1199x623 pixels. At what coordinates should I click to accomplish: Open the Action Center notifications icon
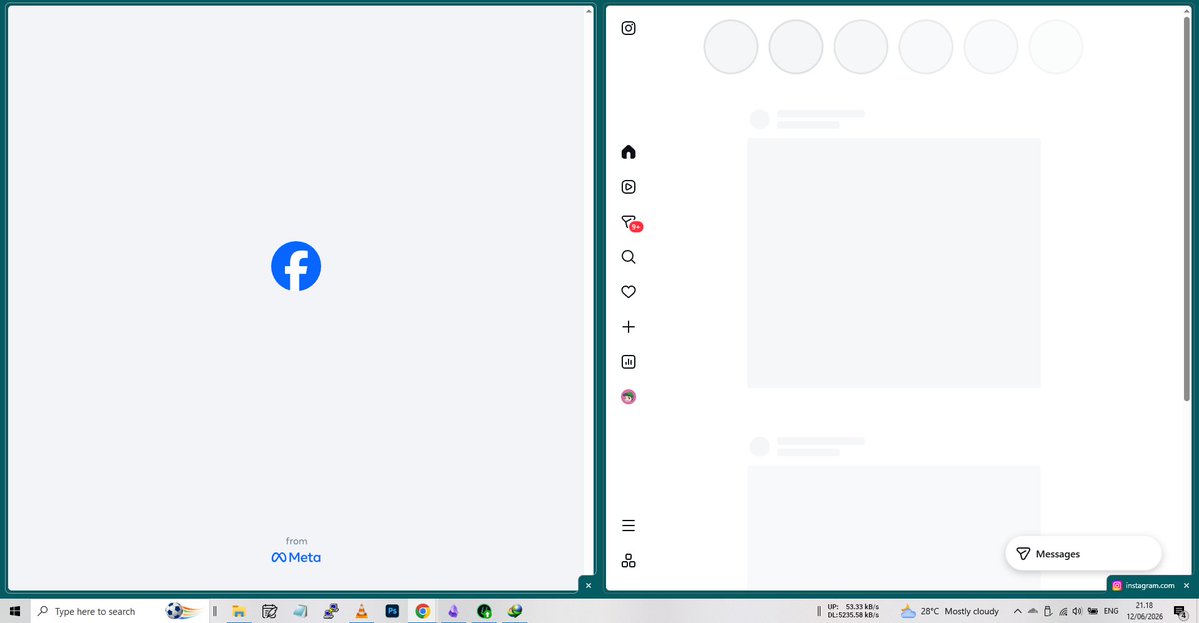point(1180,611)
